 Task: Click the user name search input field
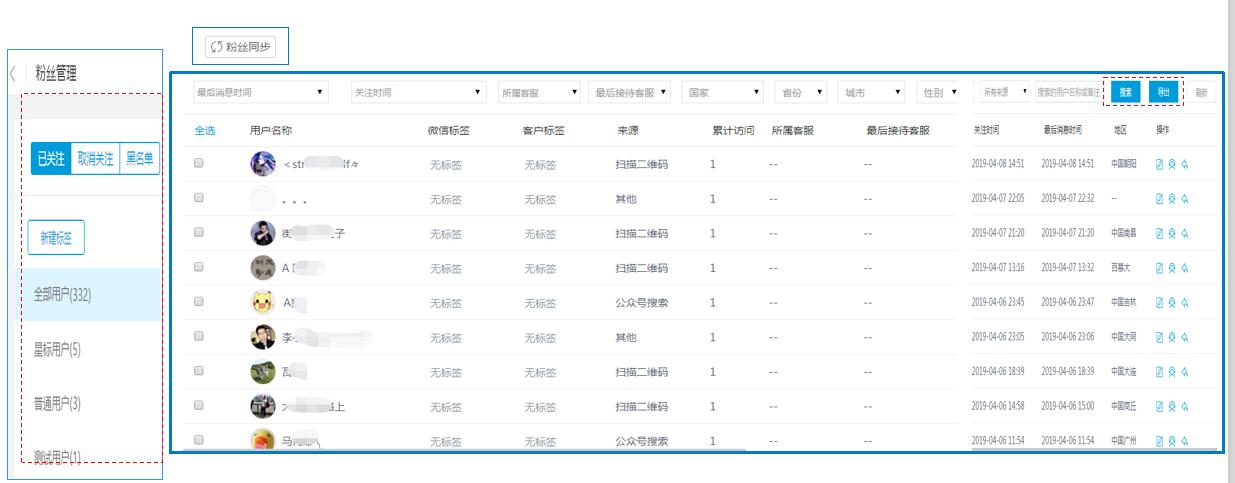[x=1068, y=92]
